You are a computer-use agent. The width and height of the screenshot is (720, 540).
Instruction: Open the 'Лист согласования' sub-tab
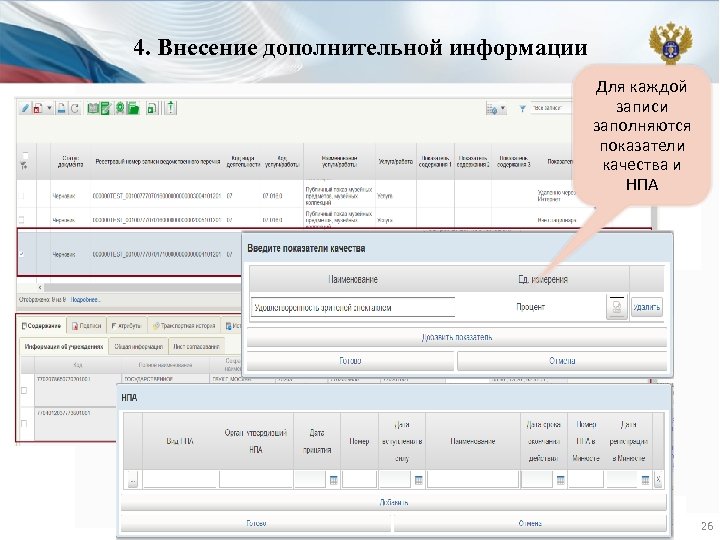tap(196, 347)
